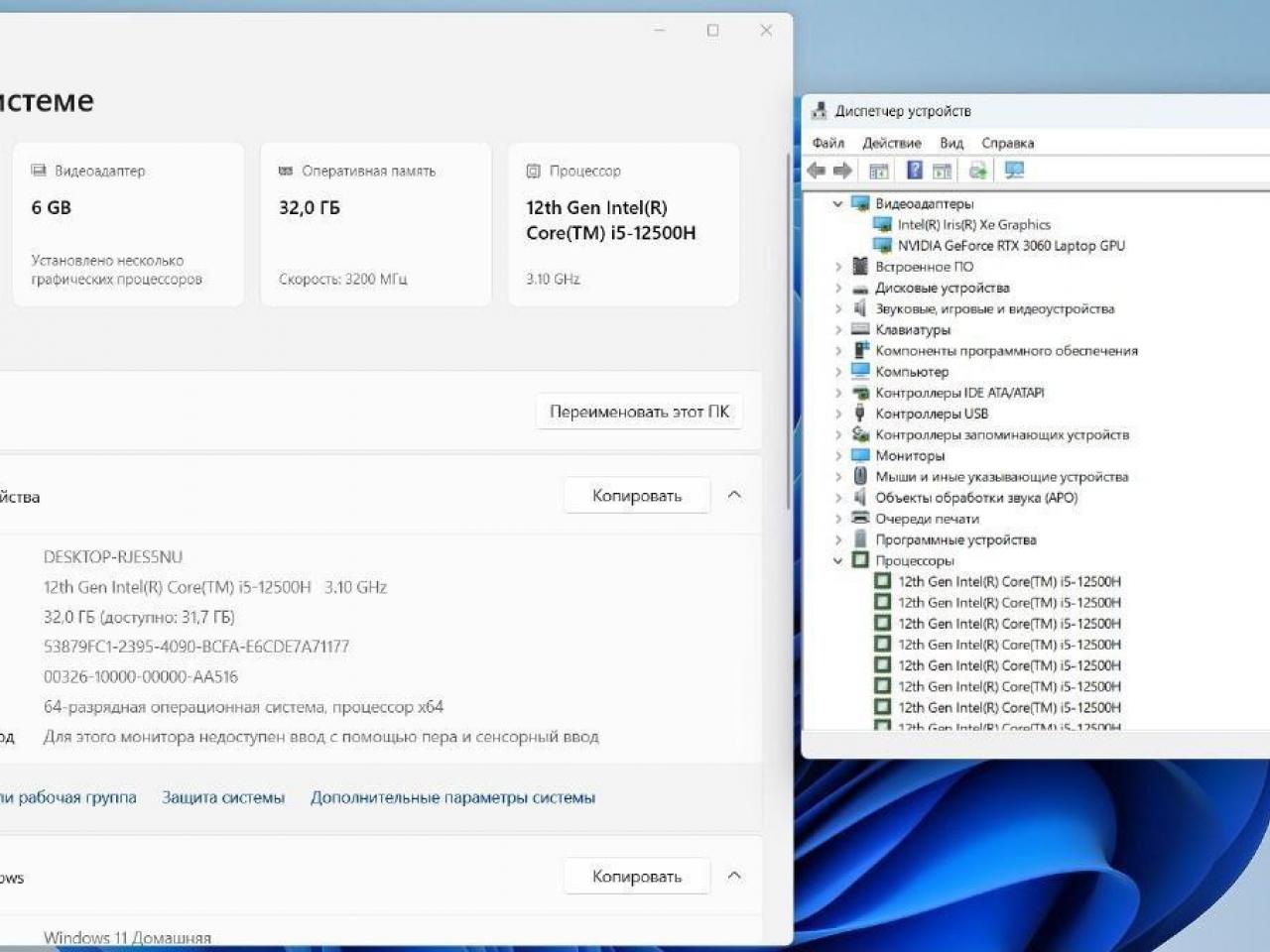
Task: Click the Диспетчер устройств title bar icon
Action: (x=820, y=111)
